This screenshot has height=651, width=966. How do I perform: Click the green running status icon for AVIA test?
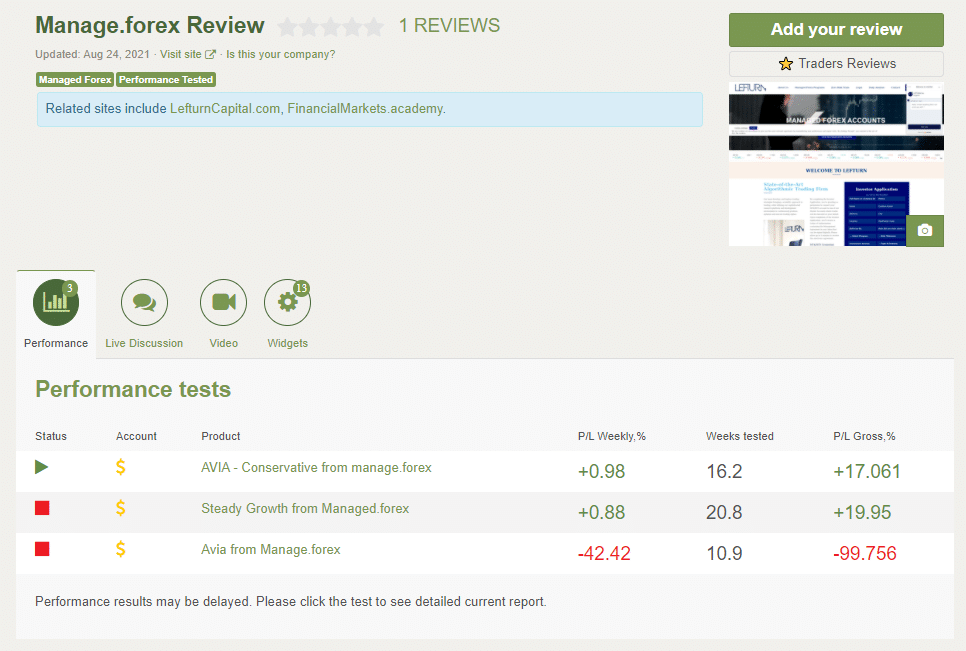41,467
